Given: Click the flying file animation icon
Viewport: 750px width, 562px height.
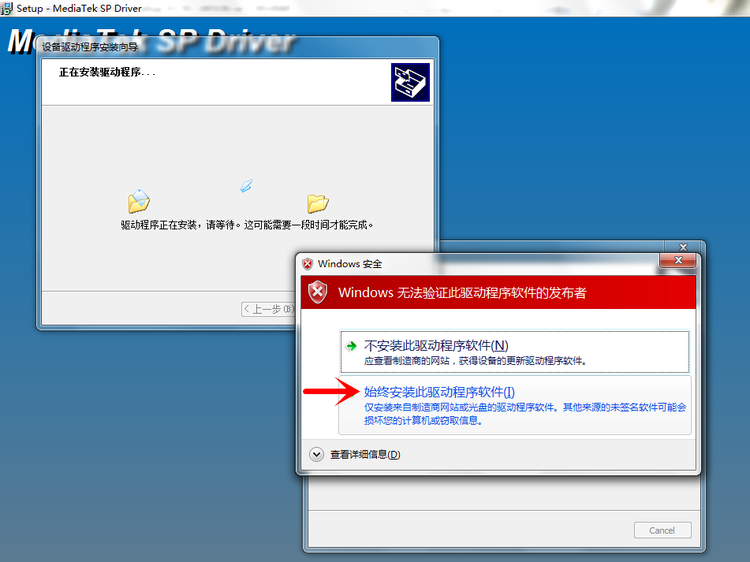Looking at the screenshot, I should pyautogui.click(x=246, y=186).
